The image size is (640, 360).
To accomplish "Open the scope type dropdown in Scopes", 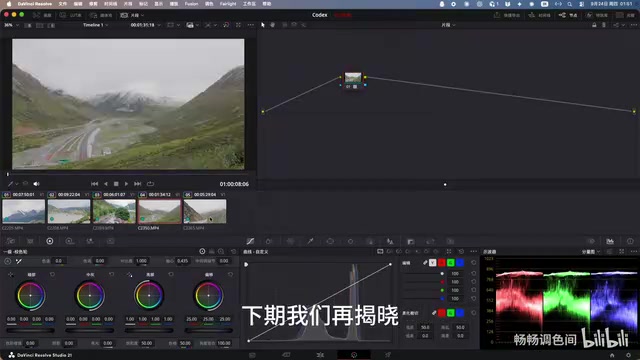I will (x=591, y=252).
